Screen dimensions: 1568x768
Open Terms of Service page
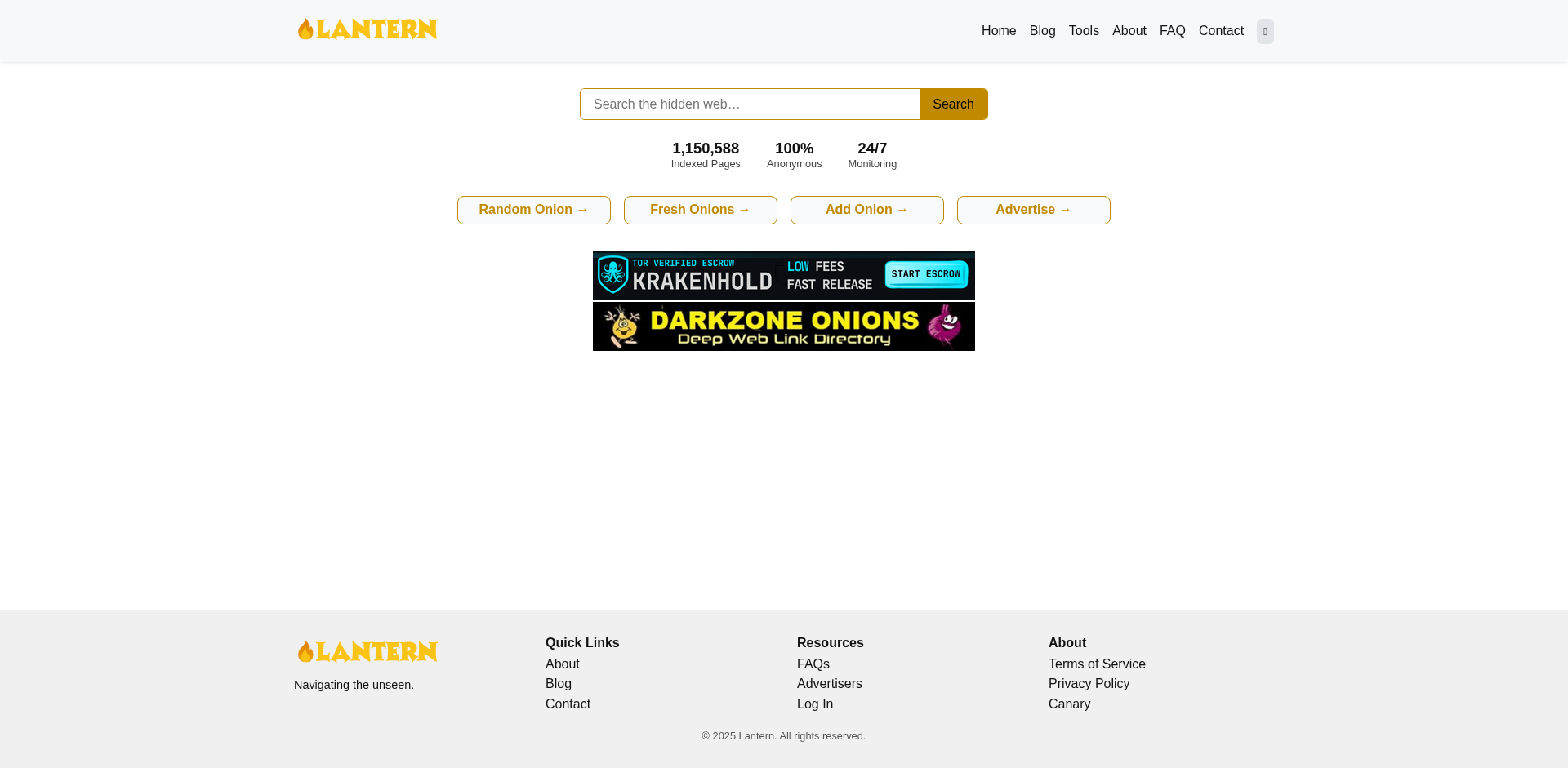click(x=1096, y=664)
